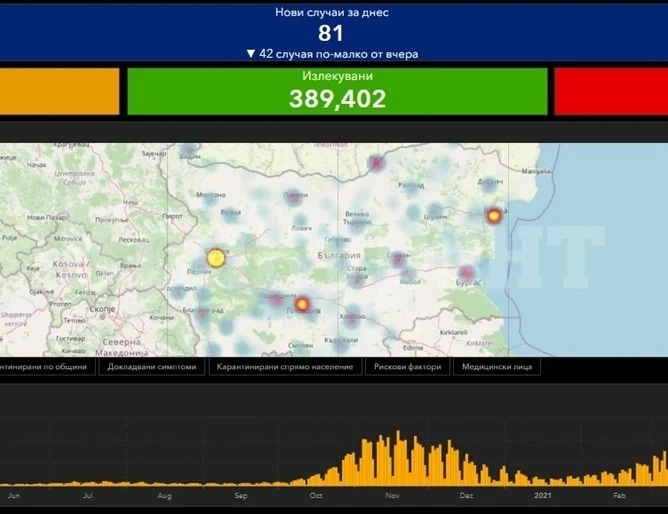Click the Jul label on chart axis
668x514 pixels.
pyautogui.click(x=88, y=496)
